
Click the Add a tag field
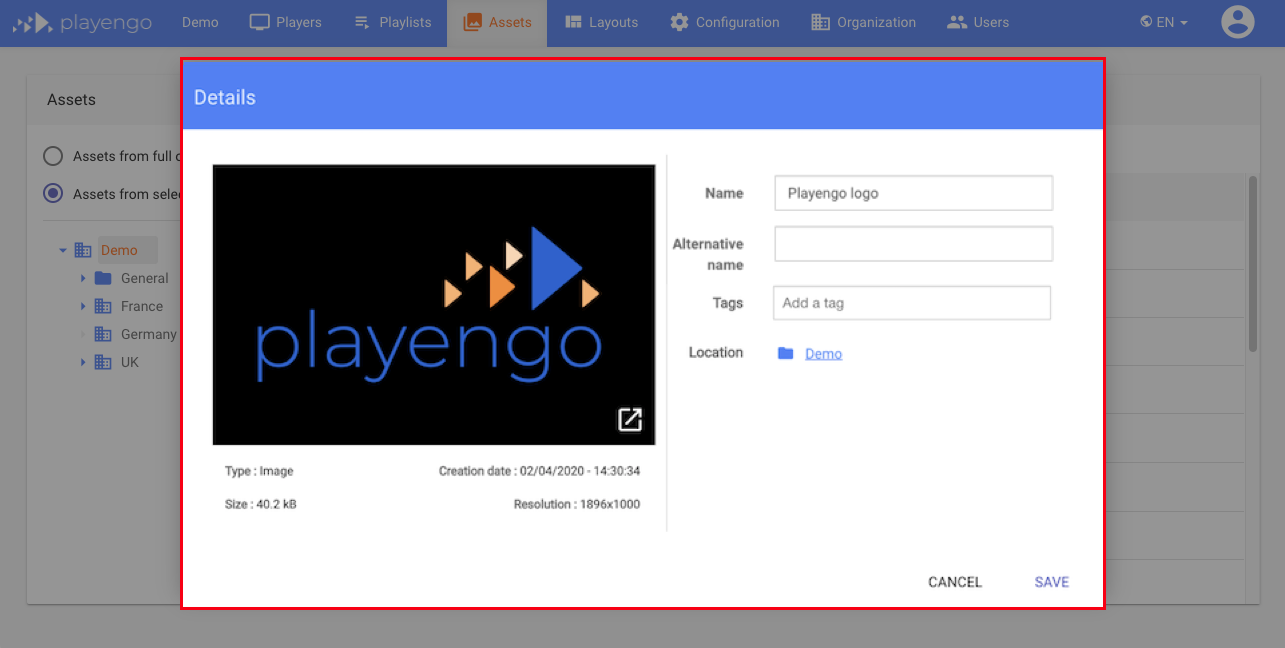pyautogui.click(x=912, y=303)
